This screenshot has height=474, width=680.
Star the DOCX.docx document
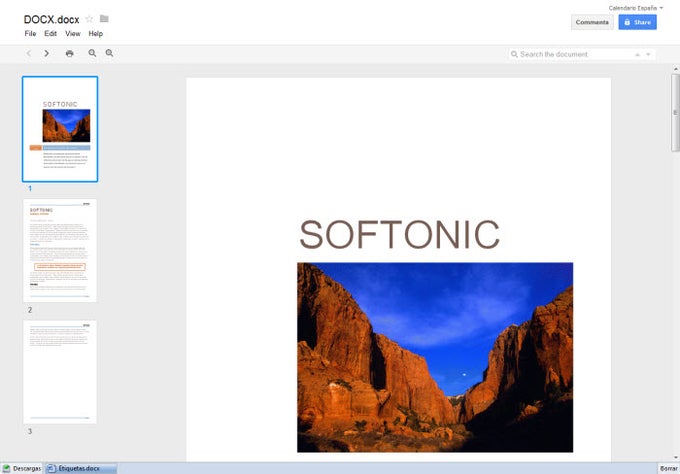click(89, 19)
